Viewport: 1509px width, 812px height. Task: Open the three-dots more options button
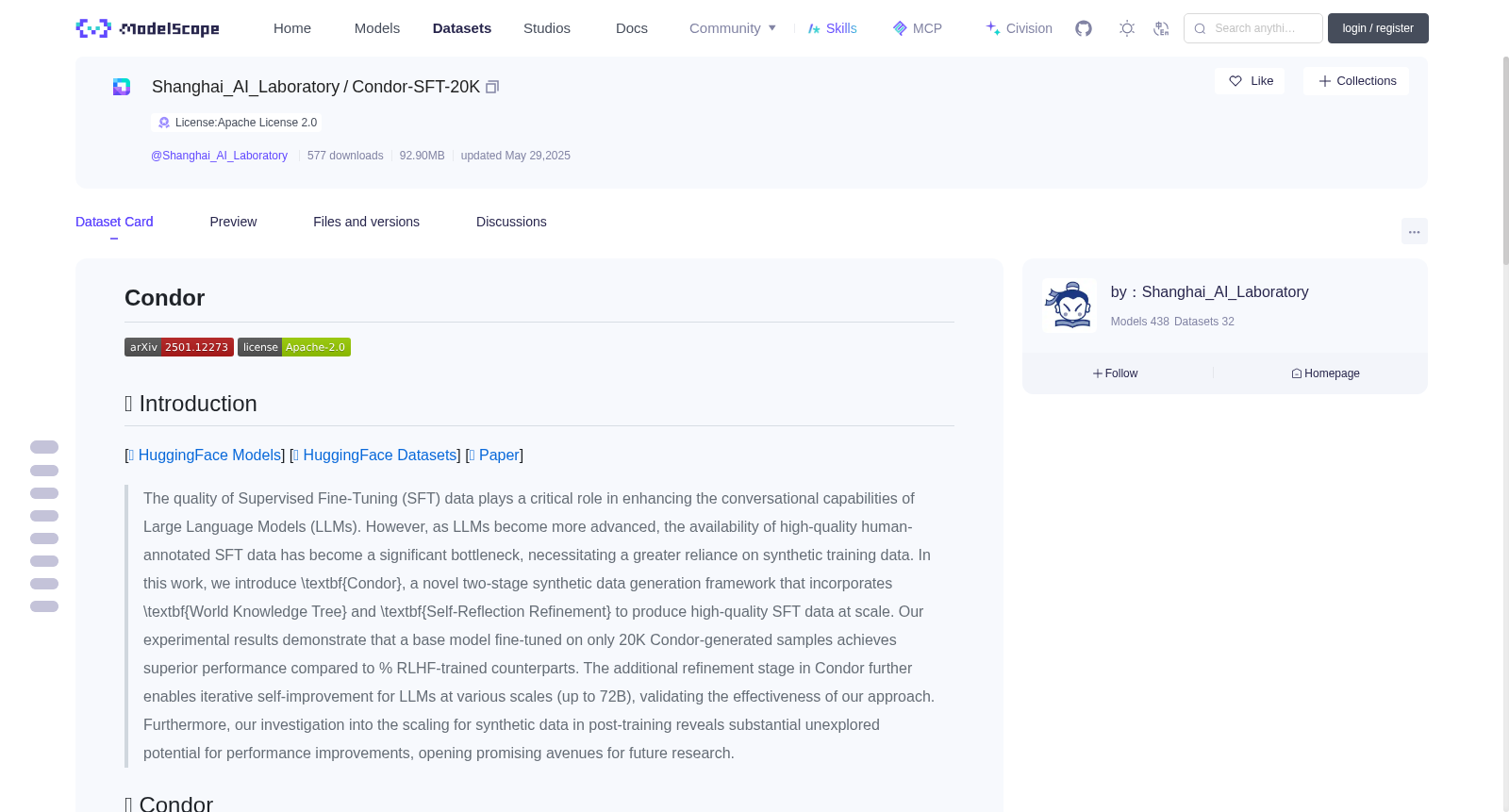coord(1415,231)
